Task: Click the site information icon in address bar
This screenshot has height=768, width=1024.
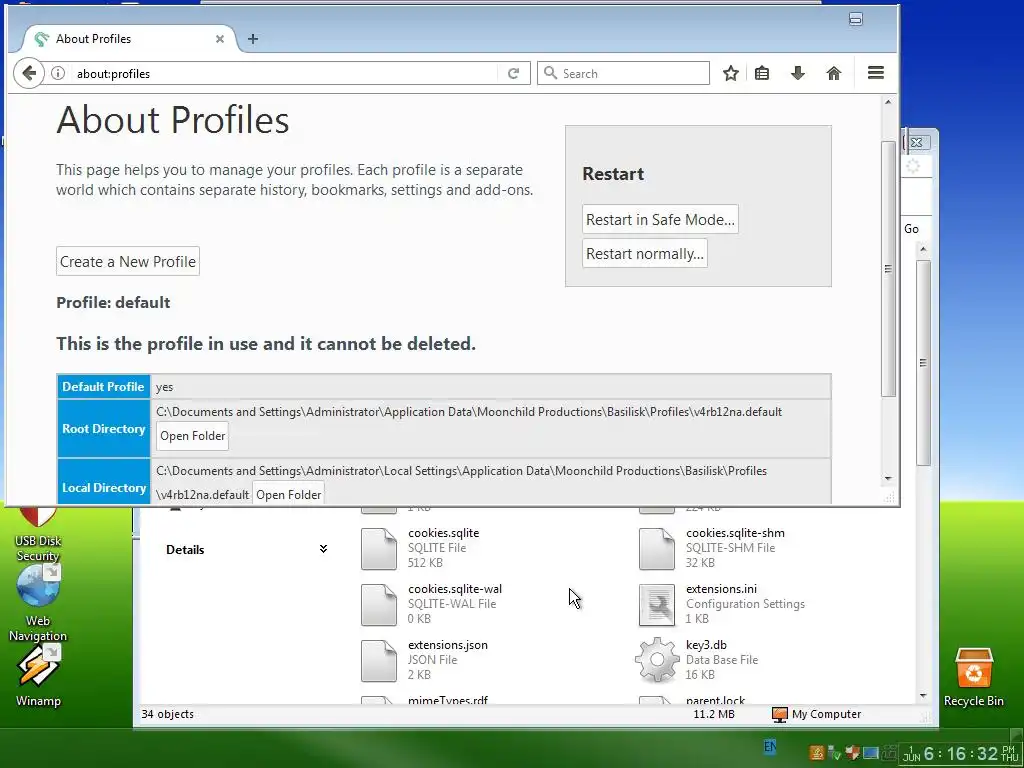Action: [58, 73]
